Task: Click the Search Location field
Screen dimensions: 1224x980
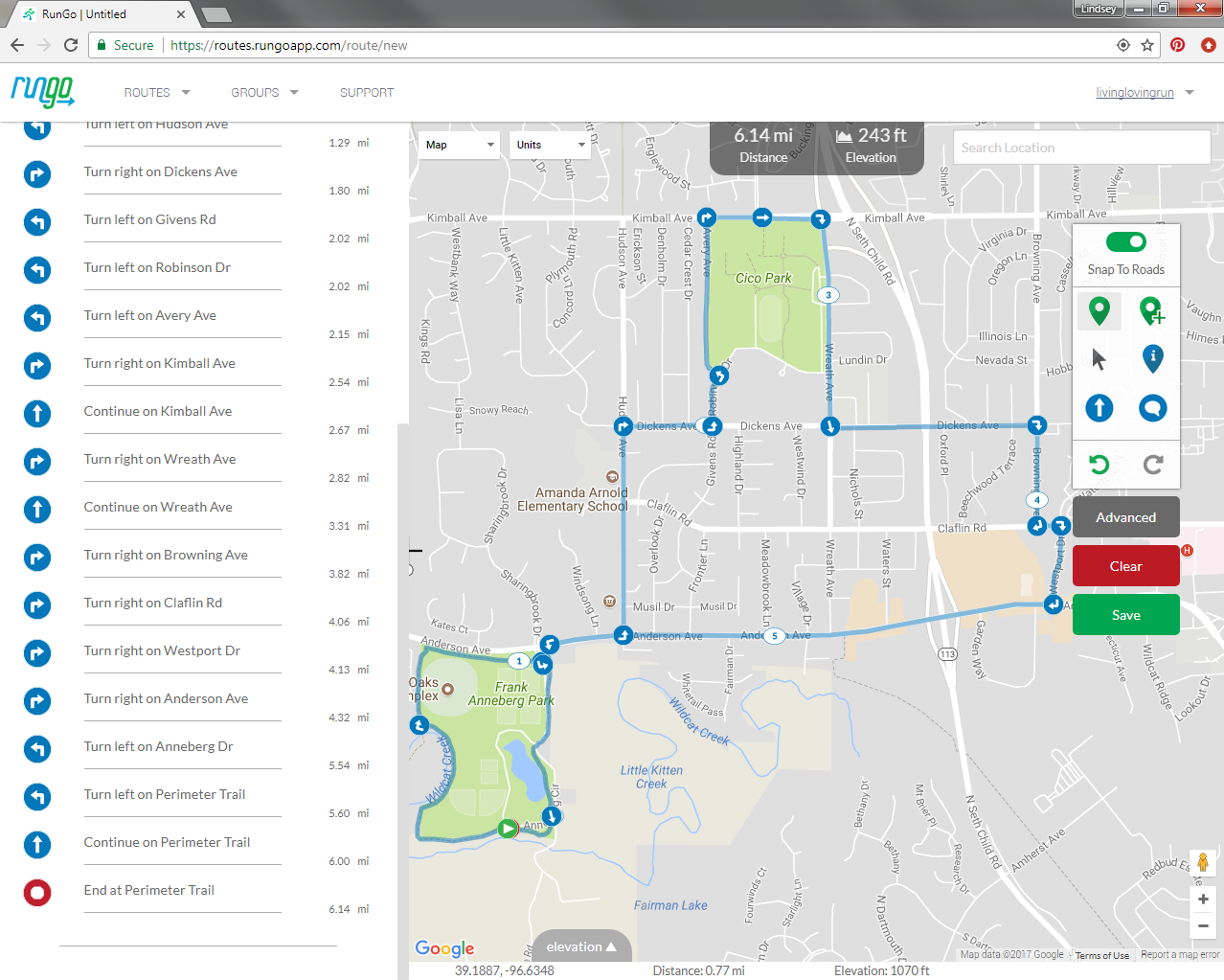Action: 1081,148
